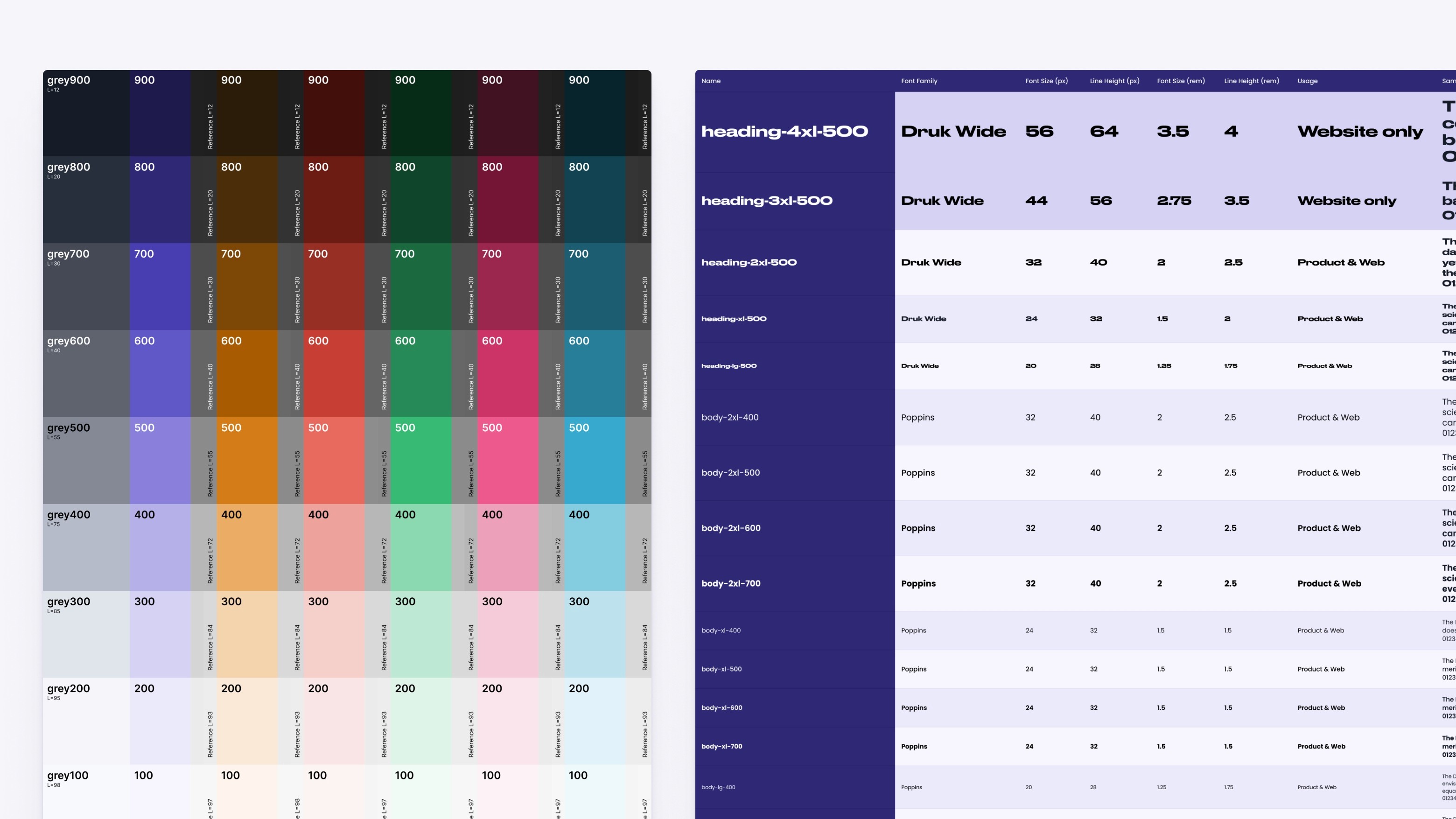This screenshot has height=819, width=1456.
Task: Select the orange 600 swatch
Action: pos(247,374)
